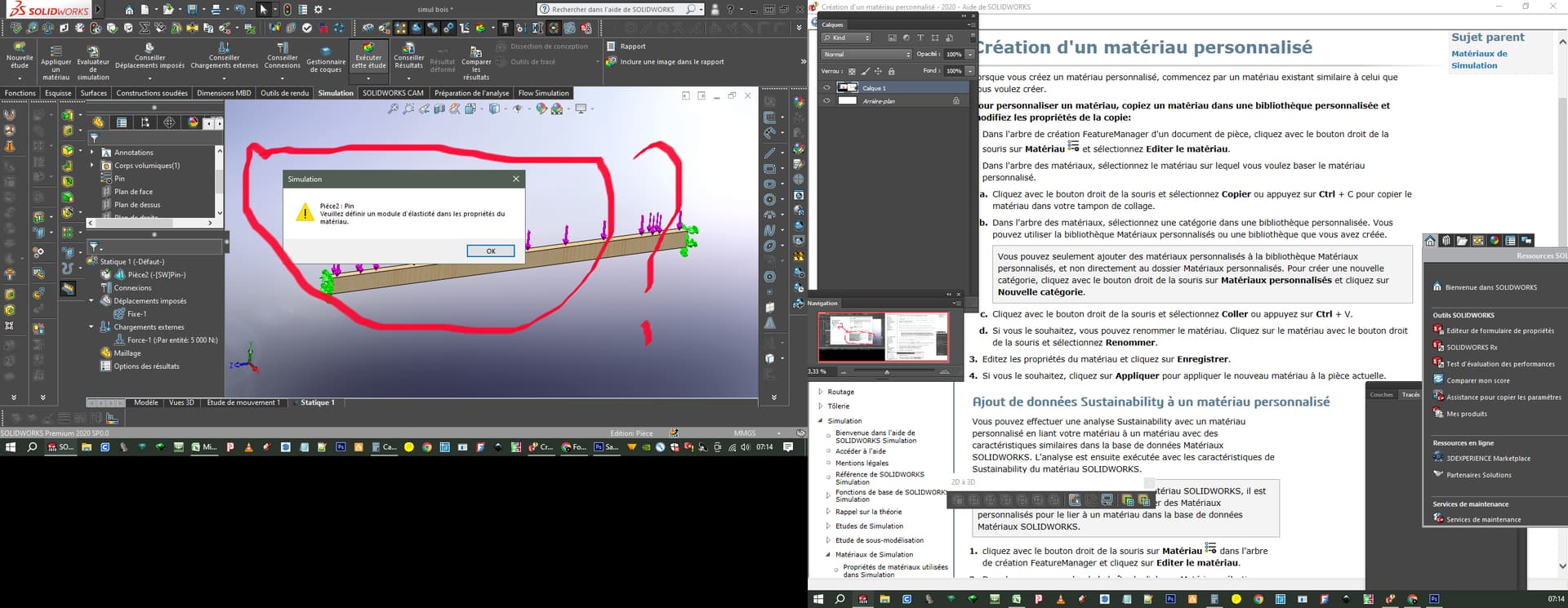Image resolution: width=1568 pixels, height=608 pixels.
Task: Expand Corps volumiques(1) node
Action: coord(91,166)
